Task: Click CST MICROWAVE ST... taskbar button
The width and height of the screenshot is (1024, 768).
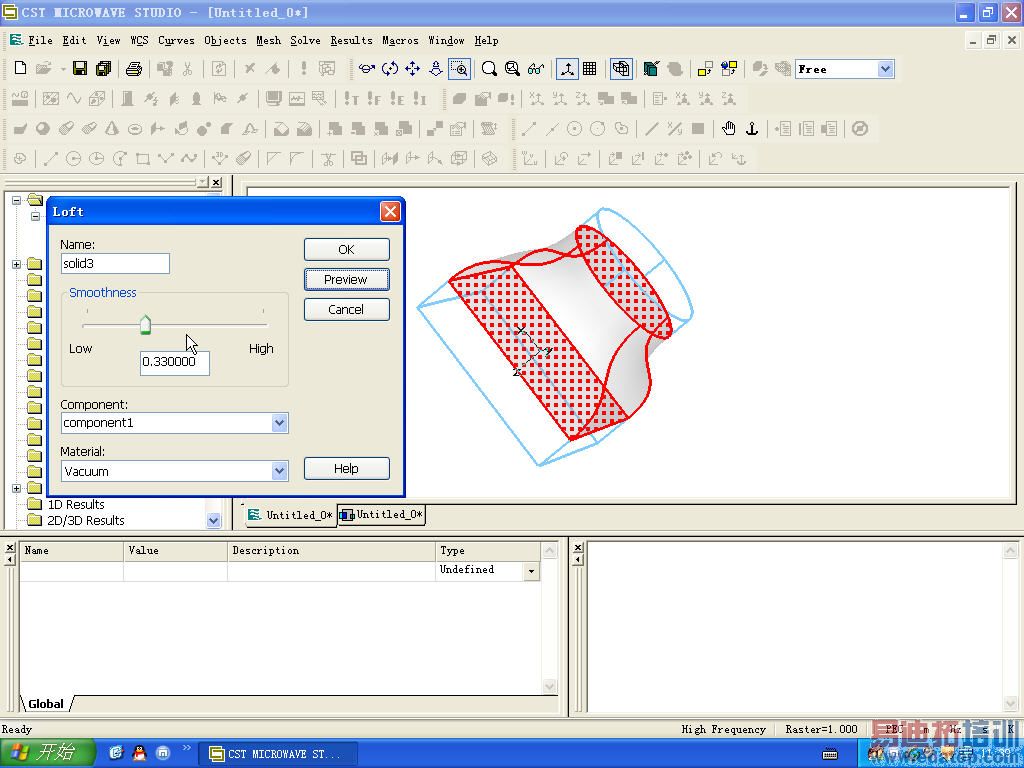Action: 278,754
